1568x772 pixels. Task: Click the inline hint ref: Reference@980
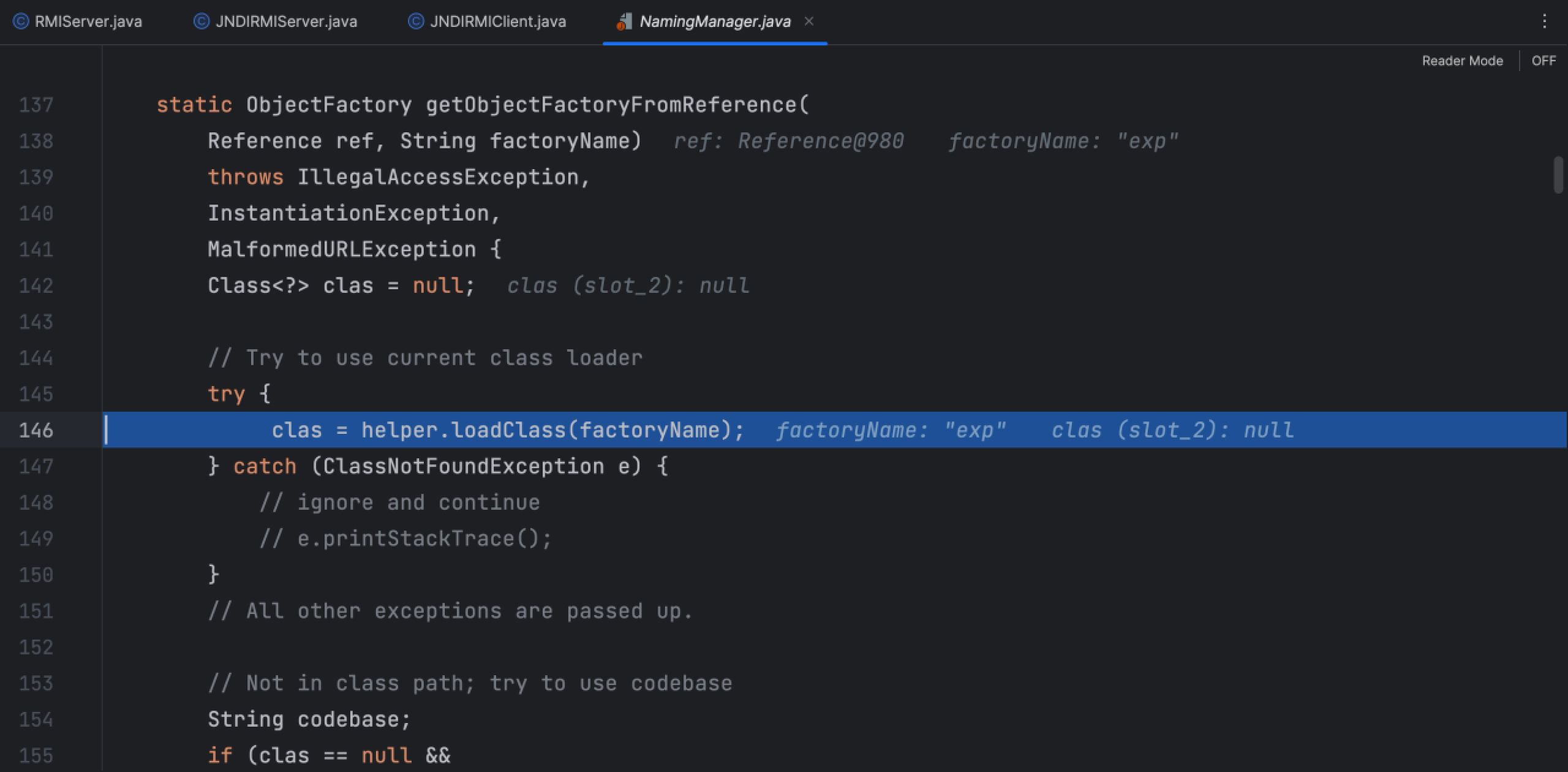pyautogui.click(x=789, y=142)
